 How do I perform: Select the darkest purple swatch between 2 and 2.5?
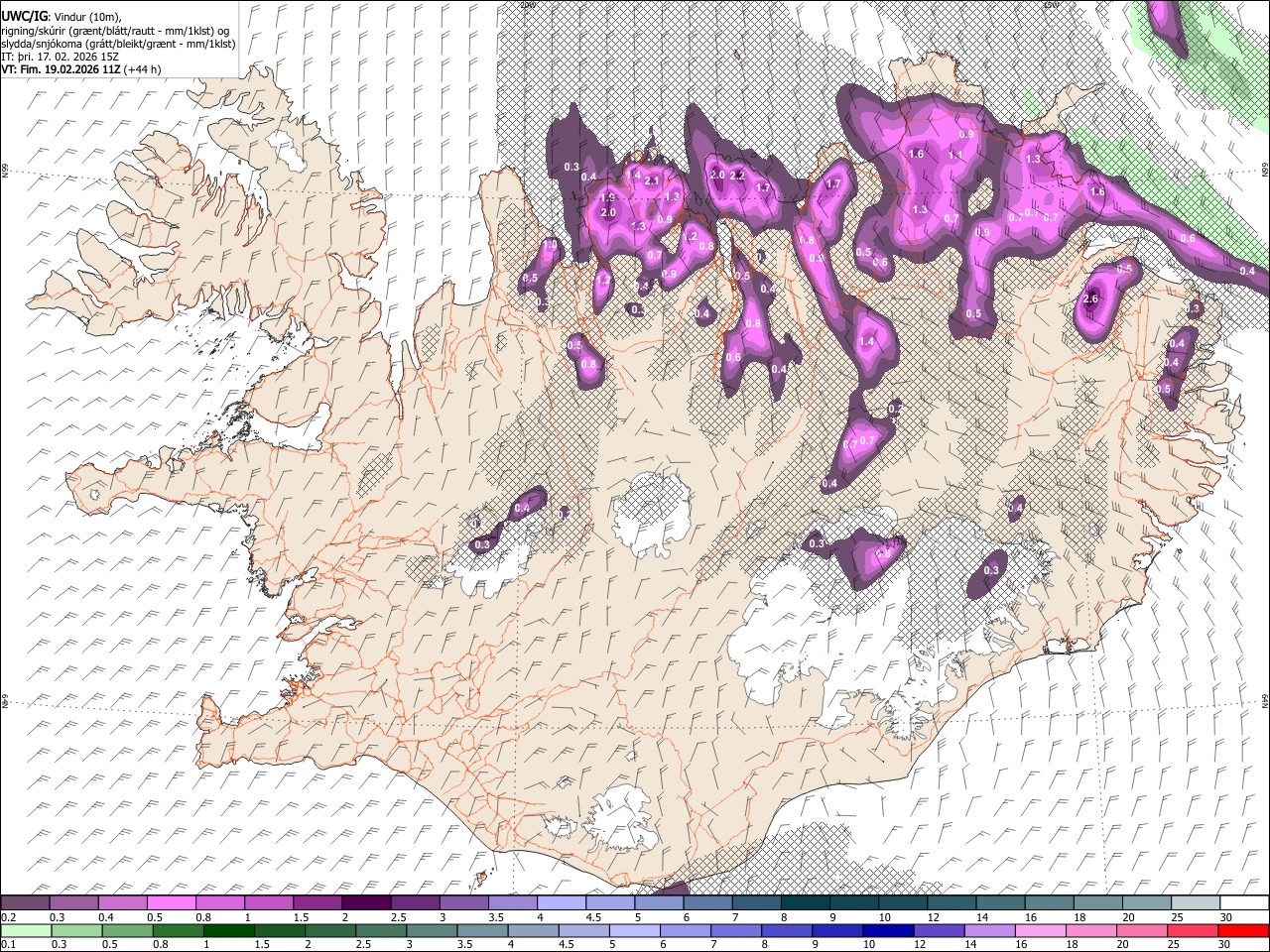365,903
